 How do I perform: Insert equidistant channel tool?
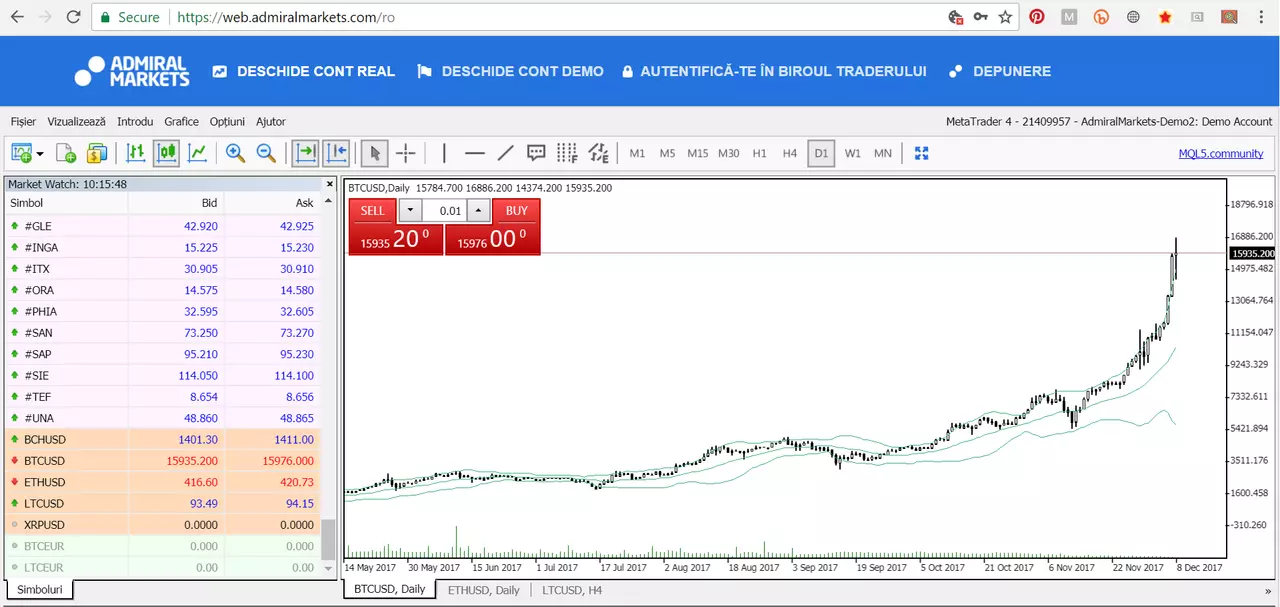pos(598,153)
